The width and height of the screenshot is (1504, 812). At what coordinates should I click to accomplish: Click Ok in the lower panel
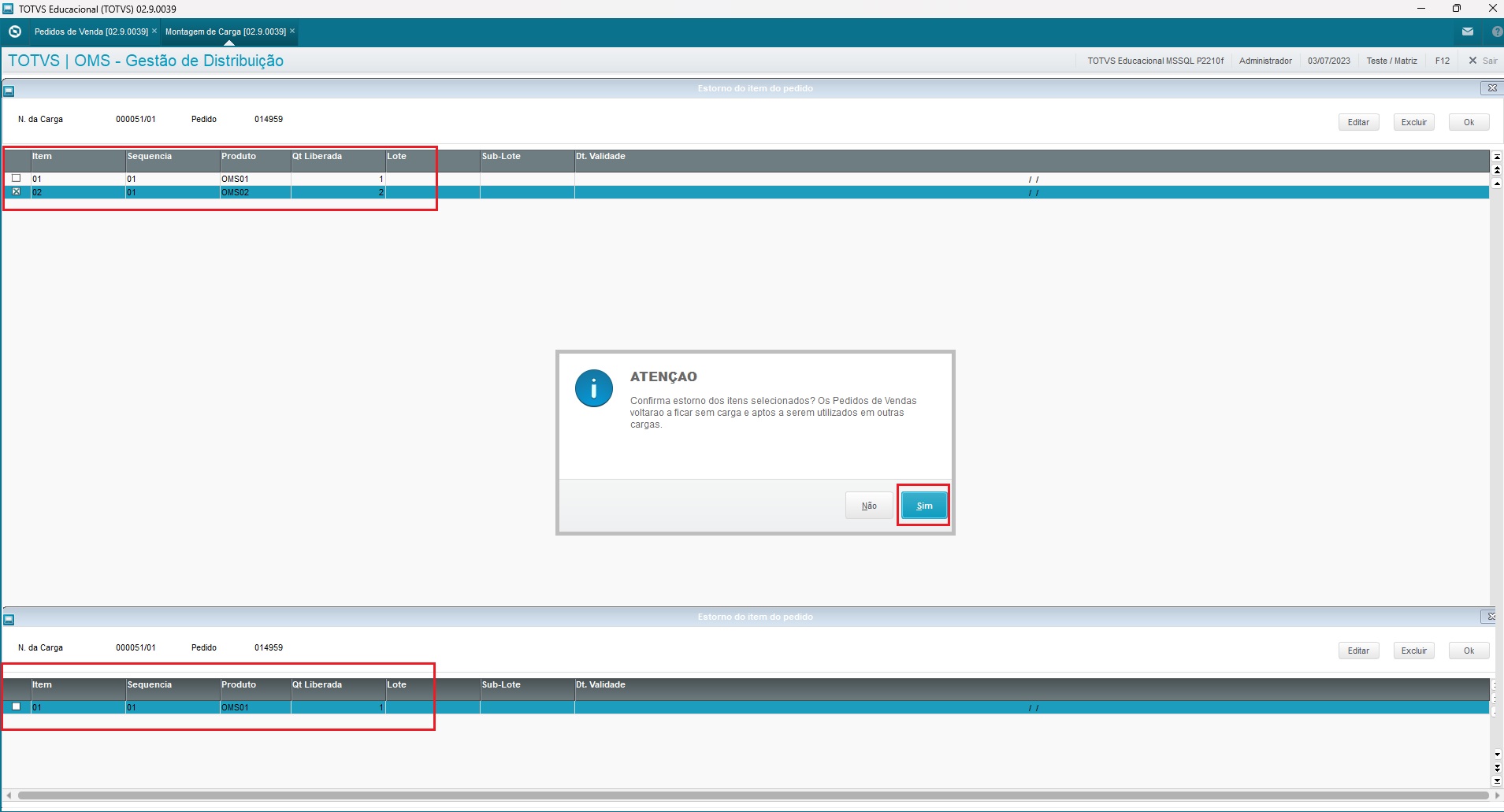pyautogui.click(x=1469, y=651)
